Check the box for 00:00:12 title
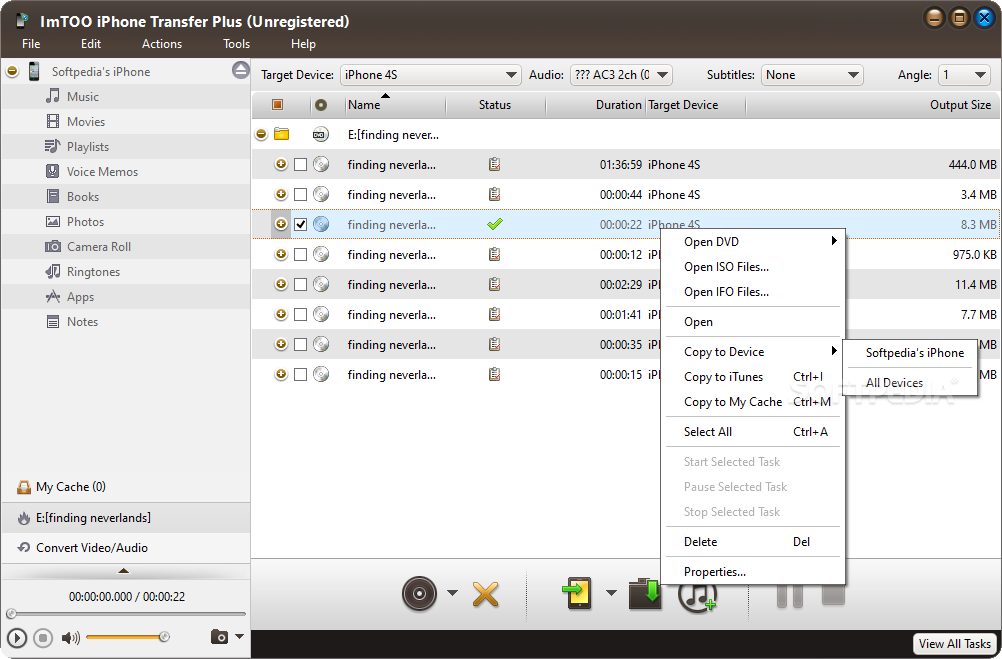Screen dimensions: 1002x659 tap(300, 254)
